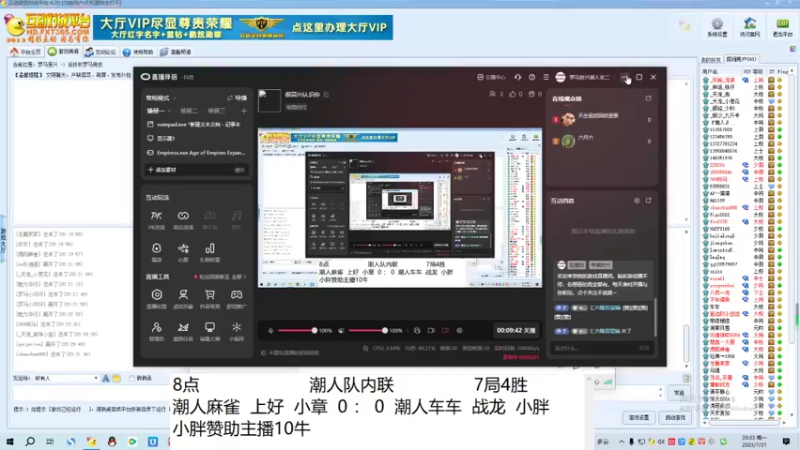Open 直播设置 live settings

pos(157,298)
